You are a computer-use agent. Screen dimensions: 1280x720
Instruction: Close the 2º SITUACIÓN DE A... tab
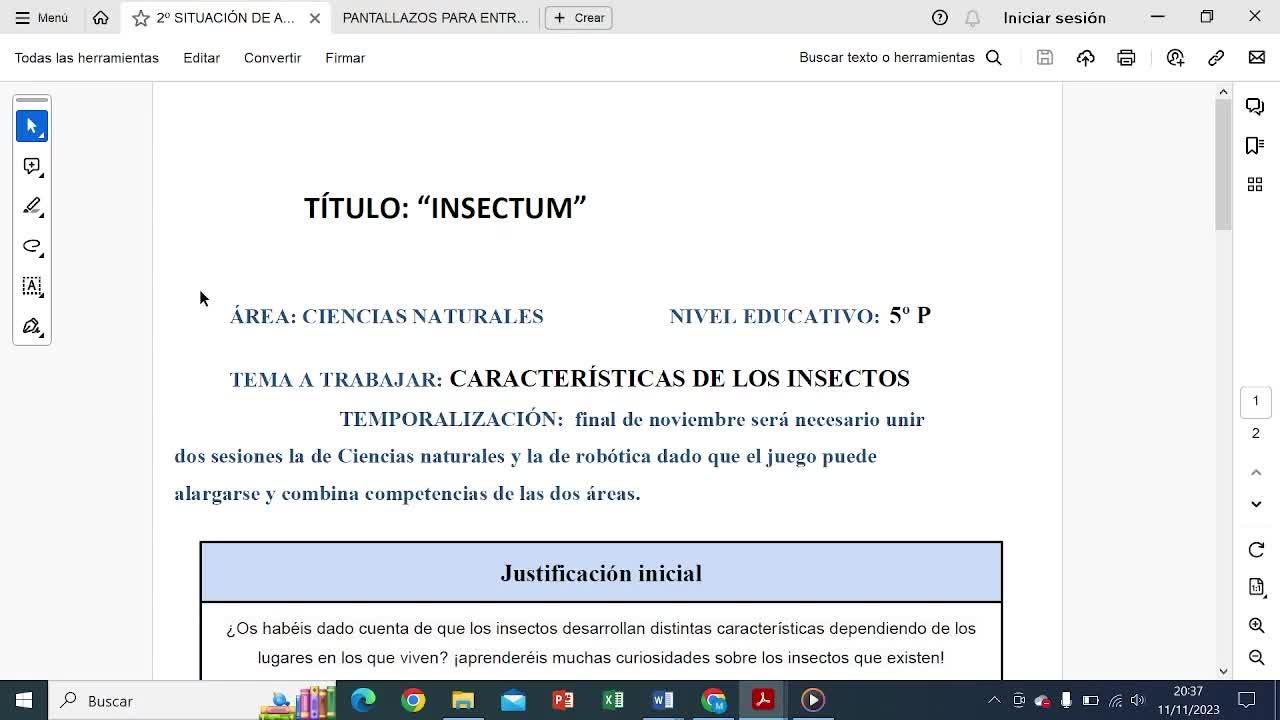315,18
